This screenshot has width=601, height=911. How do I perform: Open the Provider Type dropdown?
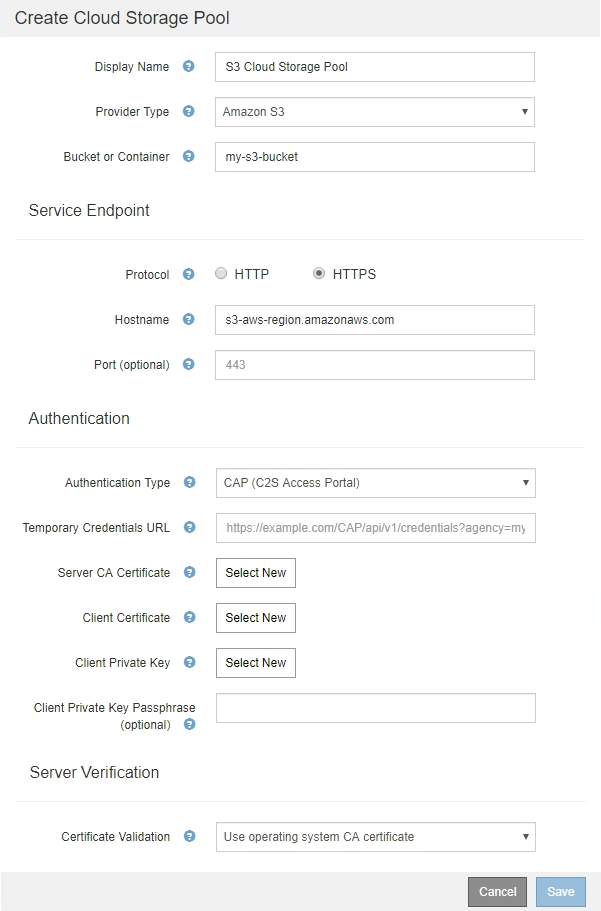pos(375,112)
